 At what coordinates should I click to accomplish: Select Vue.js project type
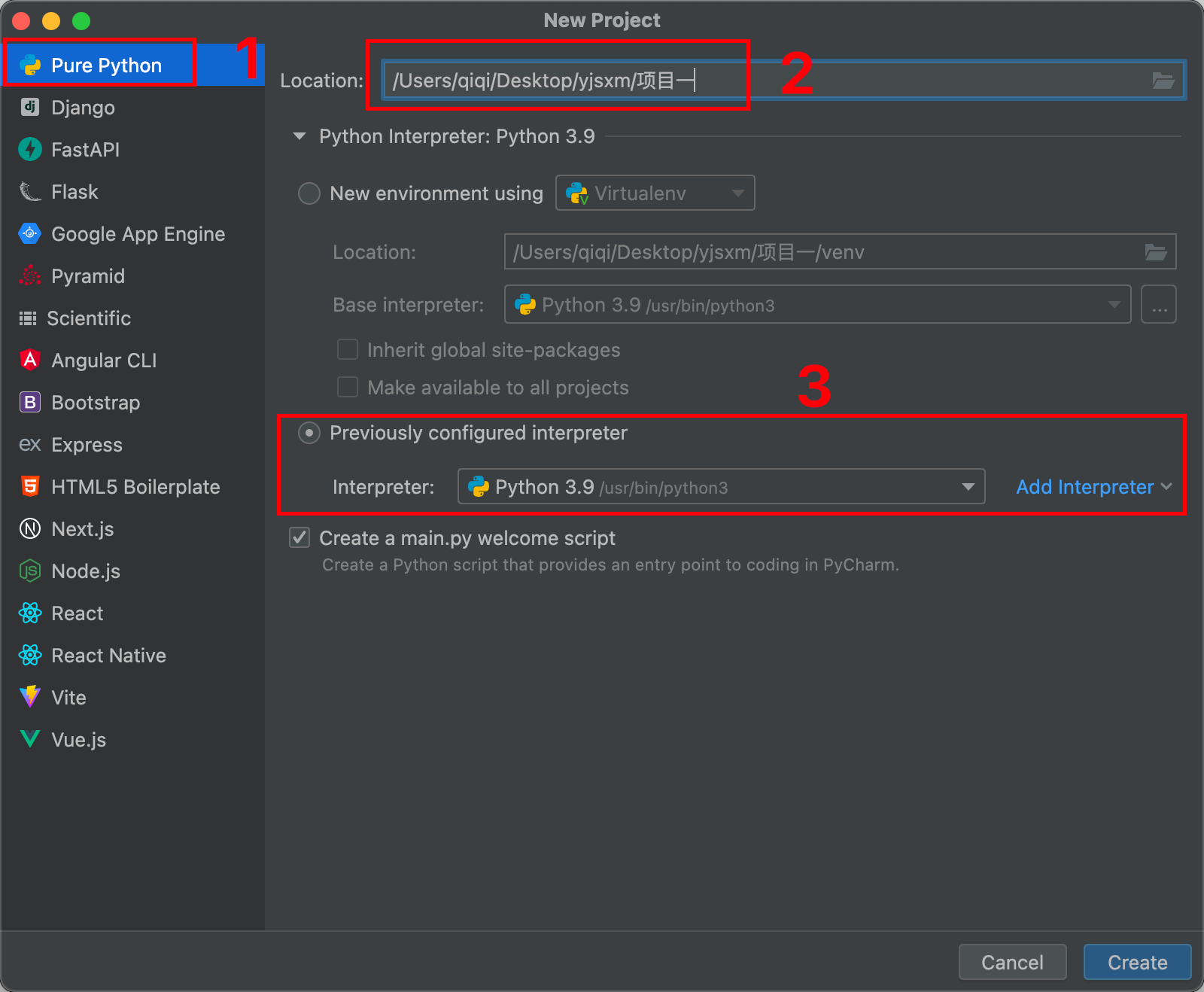[132, 739]
